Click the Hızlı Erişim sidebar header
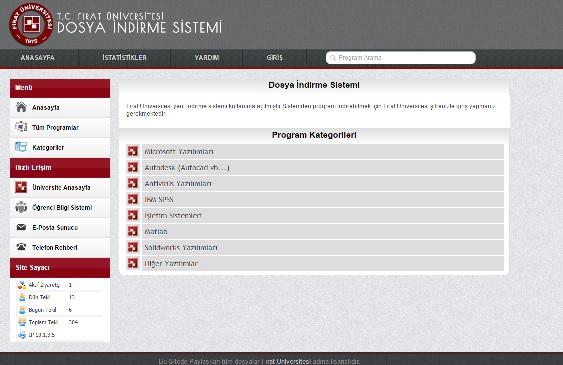Screen dimensions: 563x365 60,168
